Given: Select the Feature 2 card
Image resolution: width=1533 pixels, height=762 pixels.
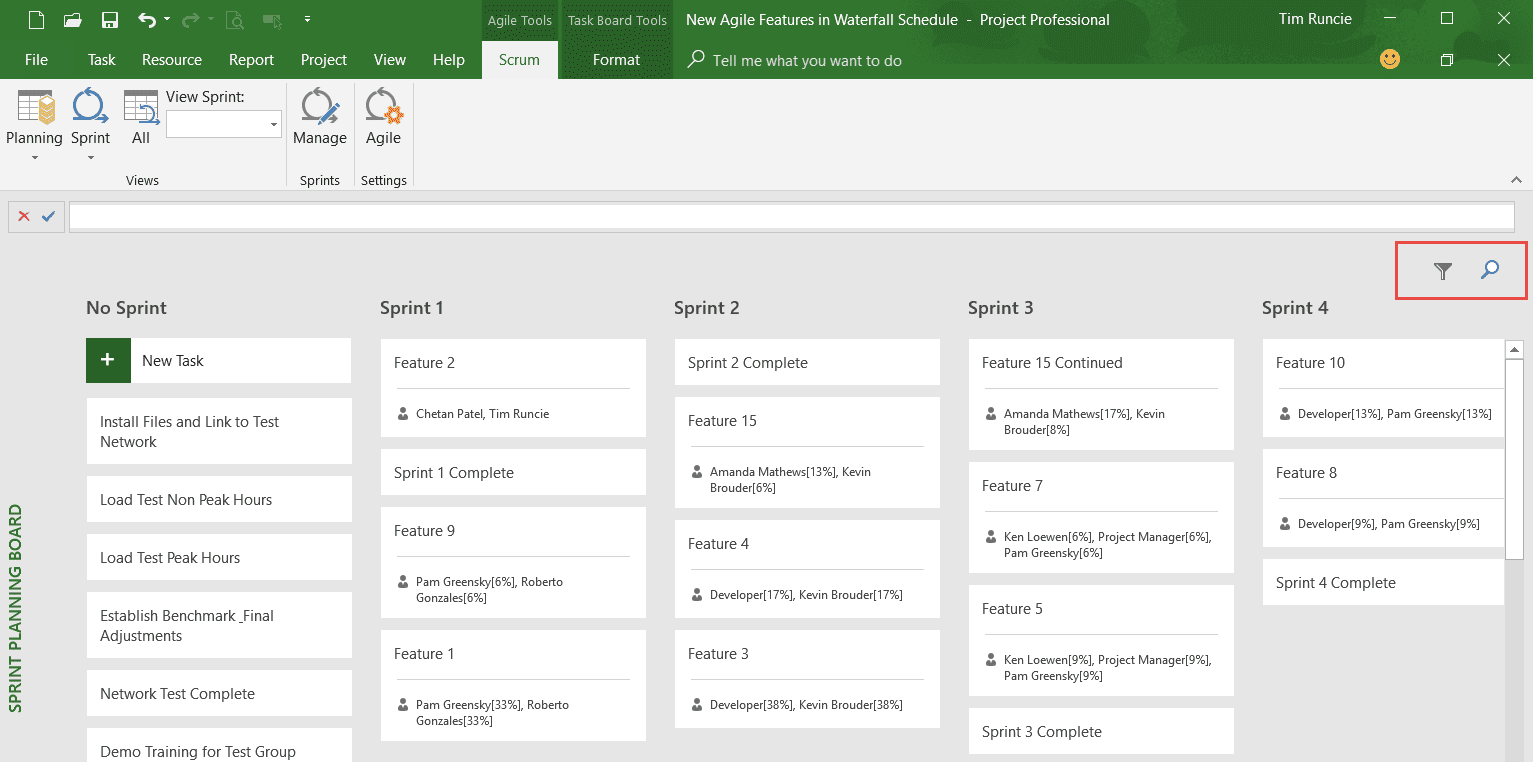Looking at the screenshot, I should pos(513,388).
